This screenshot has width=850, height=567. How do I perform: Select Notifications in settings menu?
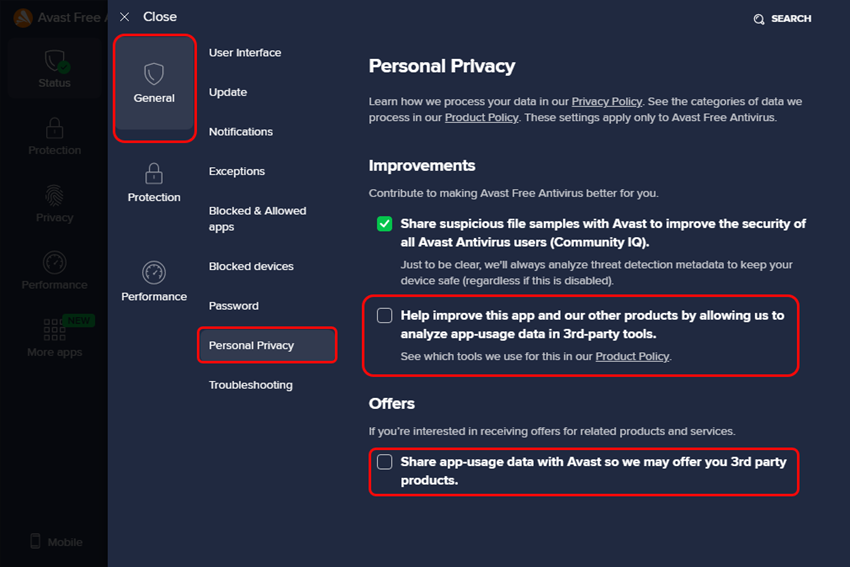tap(241, 132)
